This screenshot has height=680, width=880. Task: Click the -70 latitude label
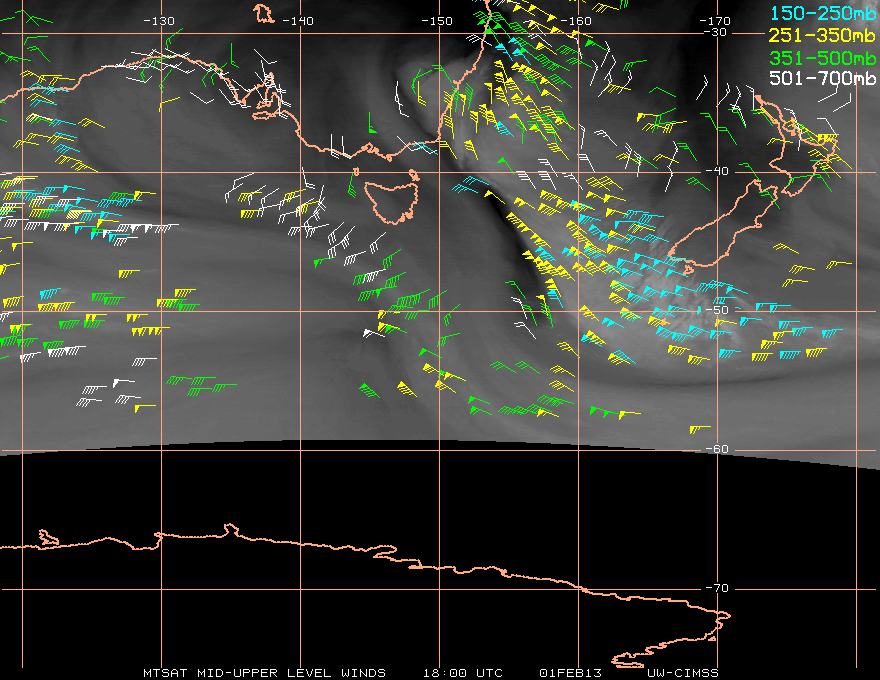tap(717, 588)
